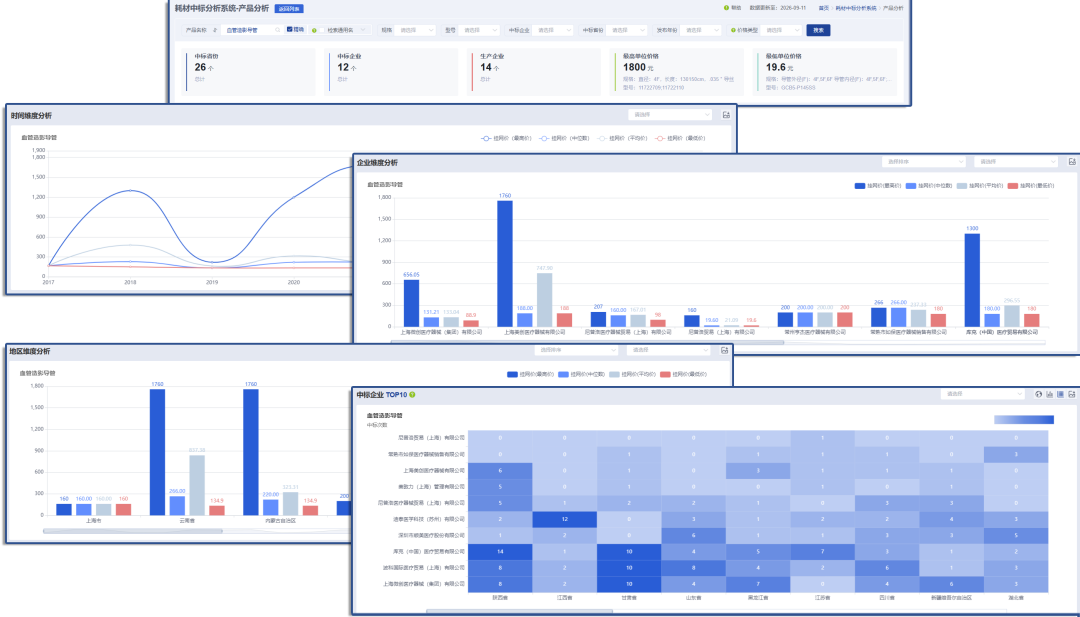Toggle 挂网价(中位数) legend in 企业维度分析

(928, 186)
